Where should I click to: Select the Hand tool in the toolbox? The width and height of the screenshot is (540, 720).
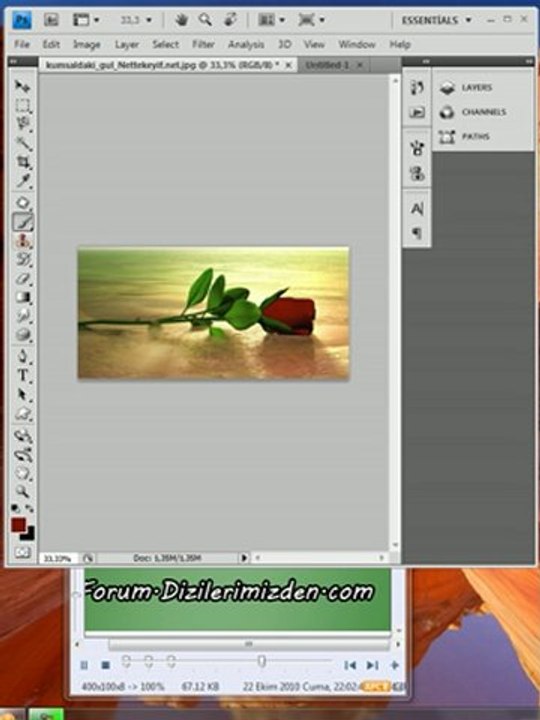tap(22, 473)
